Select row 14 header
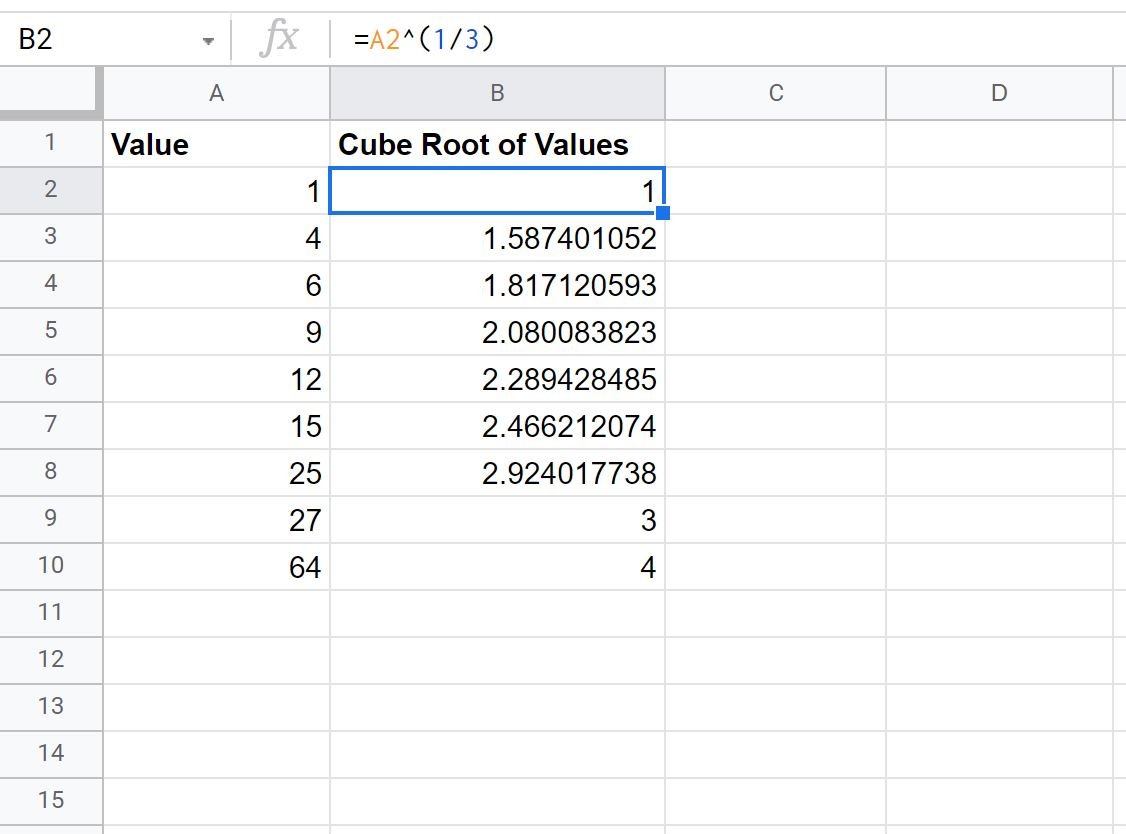 click(50, 754)
